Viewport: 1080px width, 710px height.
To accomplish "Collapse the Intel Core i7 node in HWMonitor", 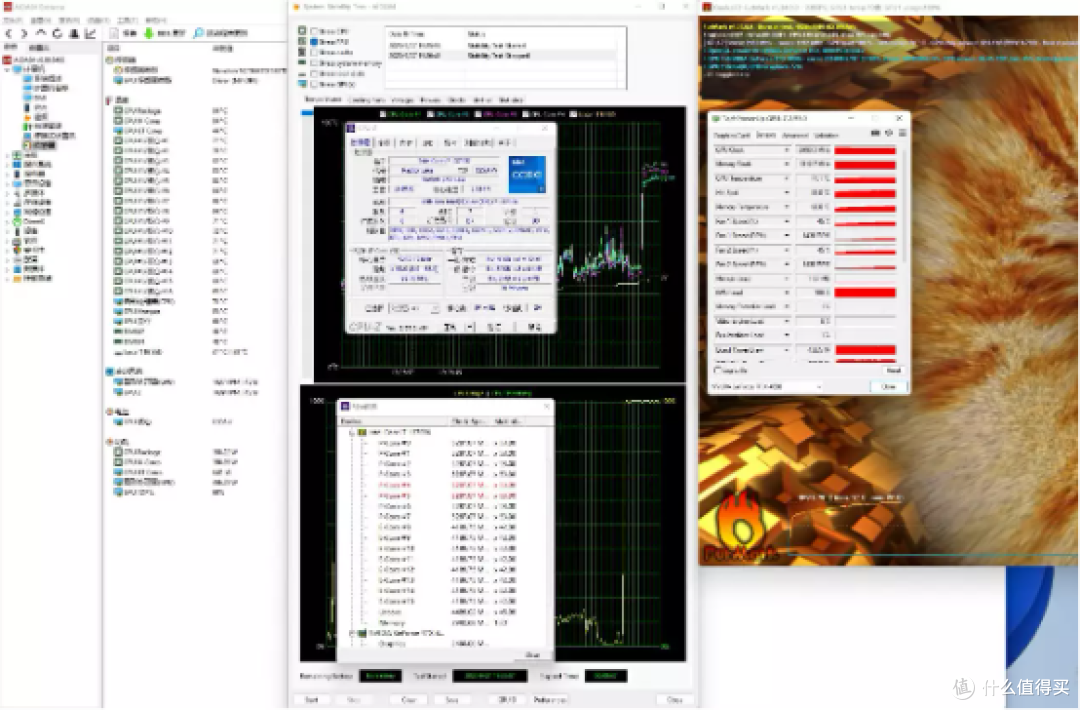I will pyautogui.click(x=353, y=432).
